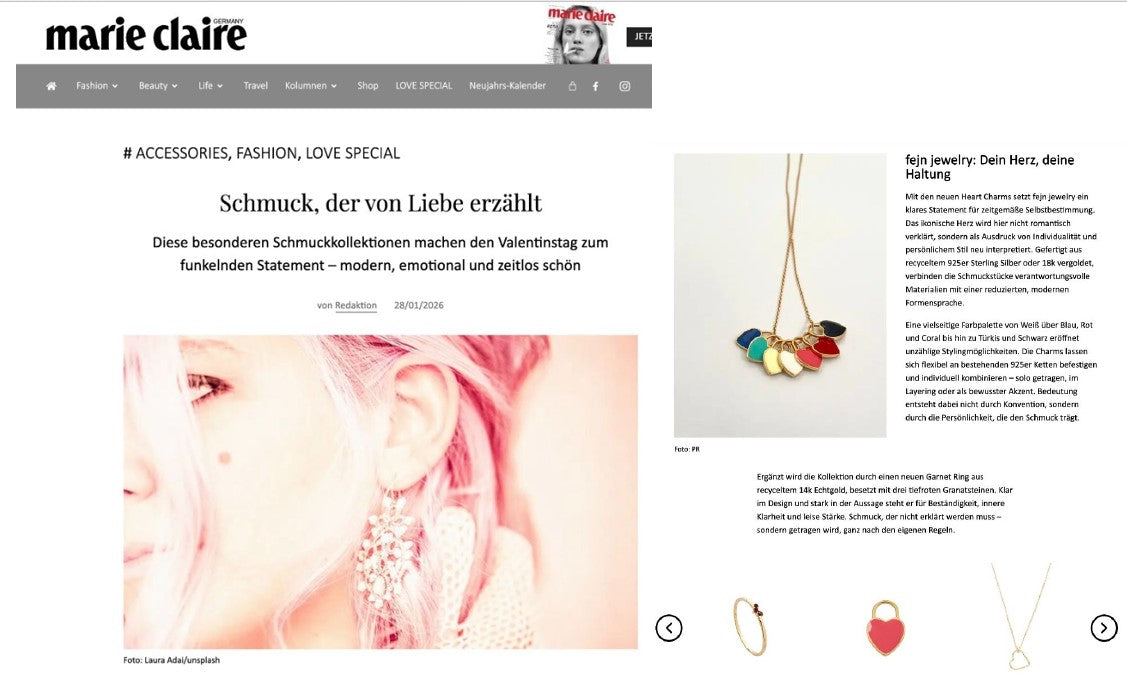Select the red heart padlock charm product
This screenshot has width=1127, height=682.
pyautogui.click(x=886, y=627)
